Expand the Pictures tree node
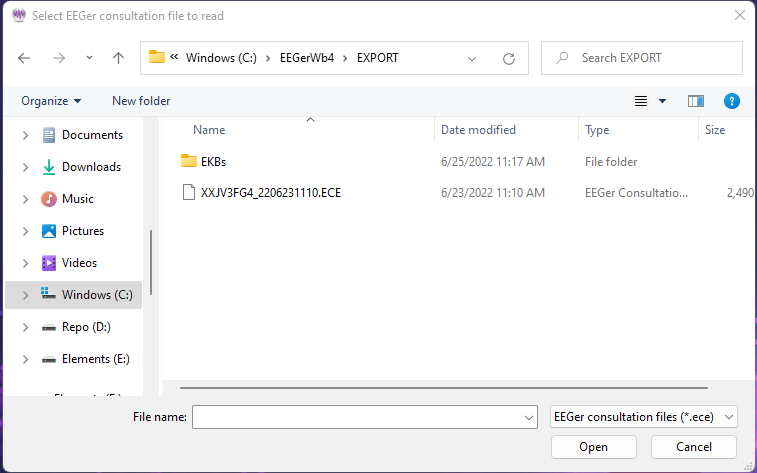Image resolution: width=757 pixels, height=473 pixels. click(26, 231)
